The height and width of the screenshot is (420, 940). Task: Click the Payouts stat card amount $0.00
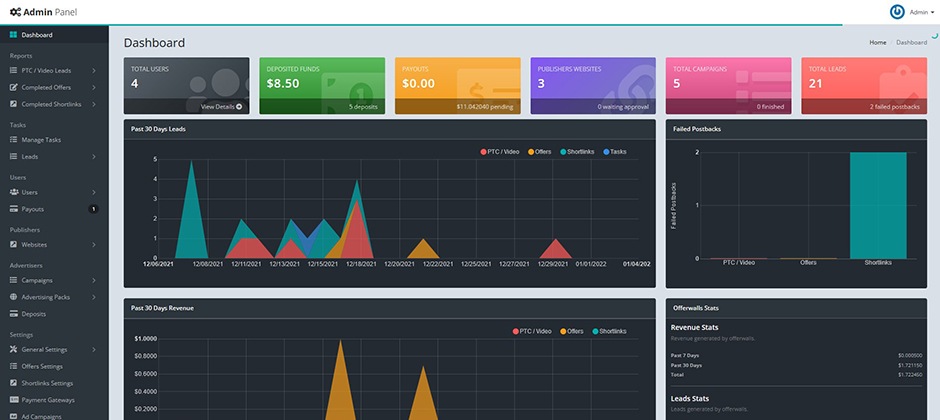(418, 84)
